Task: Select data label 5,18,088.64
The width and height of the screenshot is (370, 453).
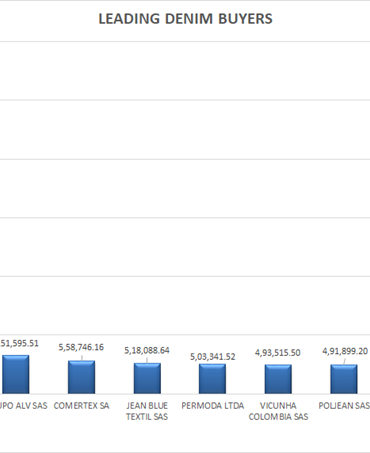Action: coord(147,350)
